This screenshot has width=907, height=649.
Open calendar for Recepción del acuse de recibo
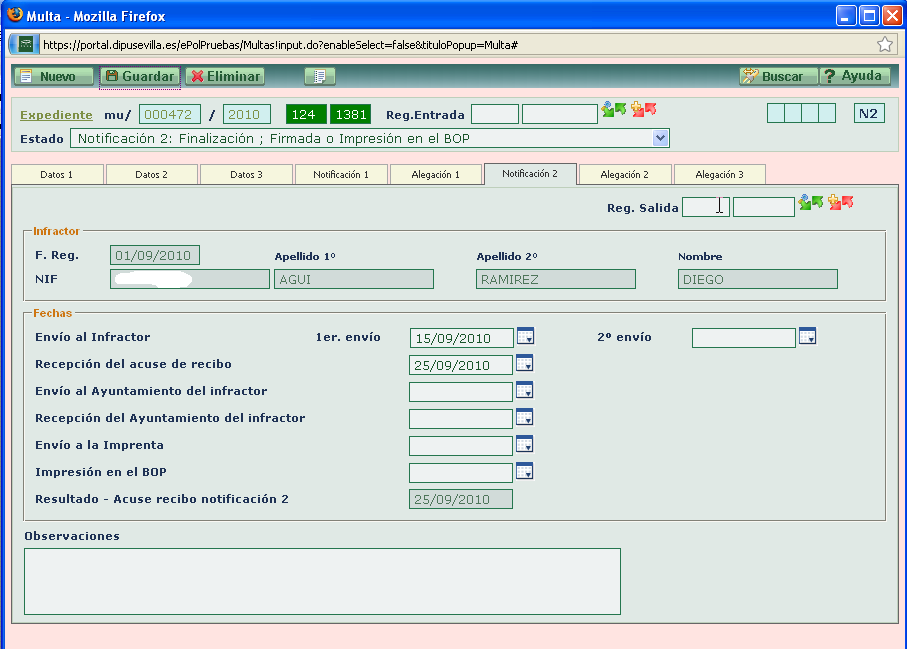[x=524, y=364]
